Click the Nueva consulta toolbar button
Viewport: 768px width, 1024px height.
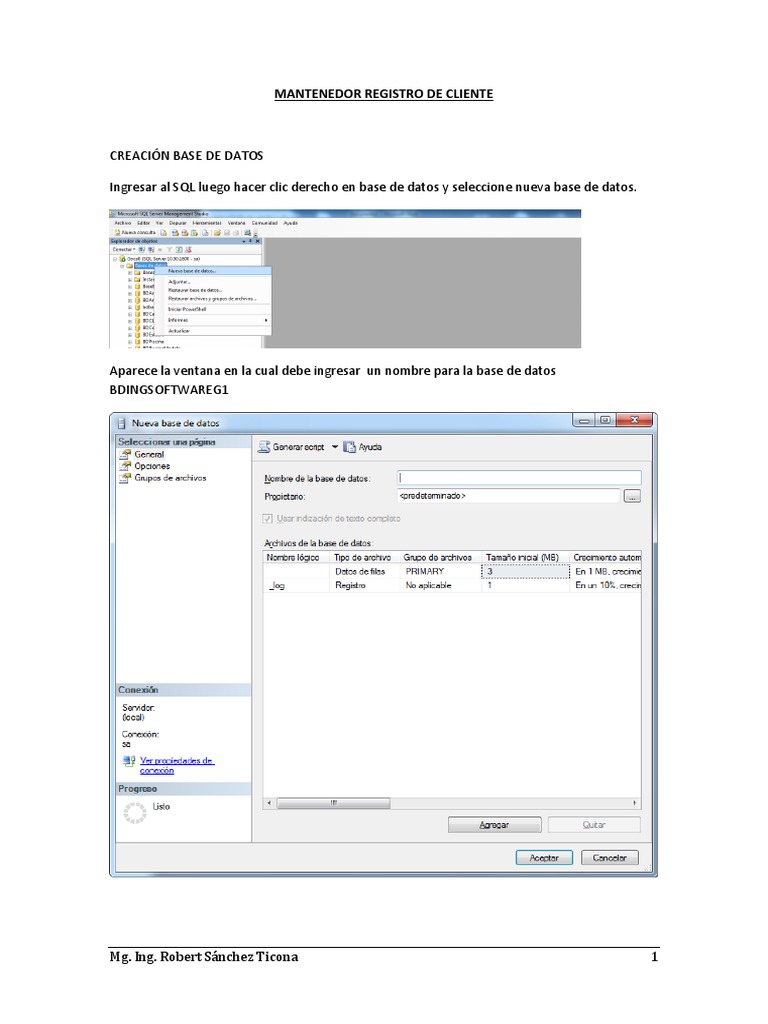tap(135, 232)
